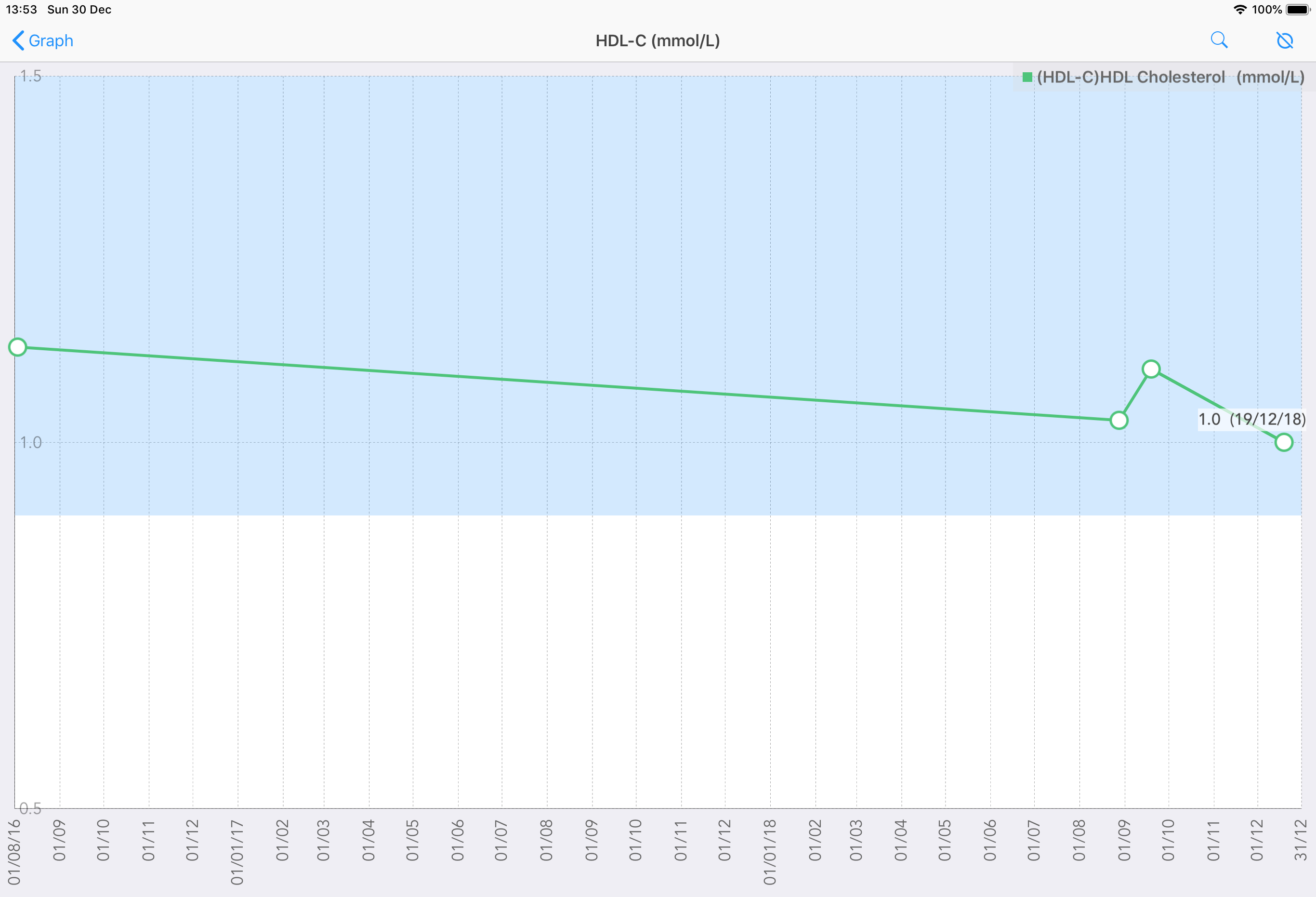Image resolution: width=1316 pixels, height=897 pixels.
Task: Tap the magnifying glass search icon
Action: (x=1219, y=40)
